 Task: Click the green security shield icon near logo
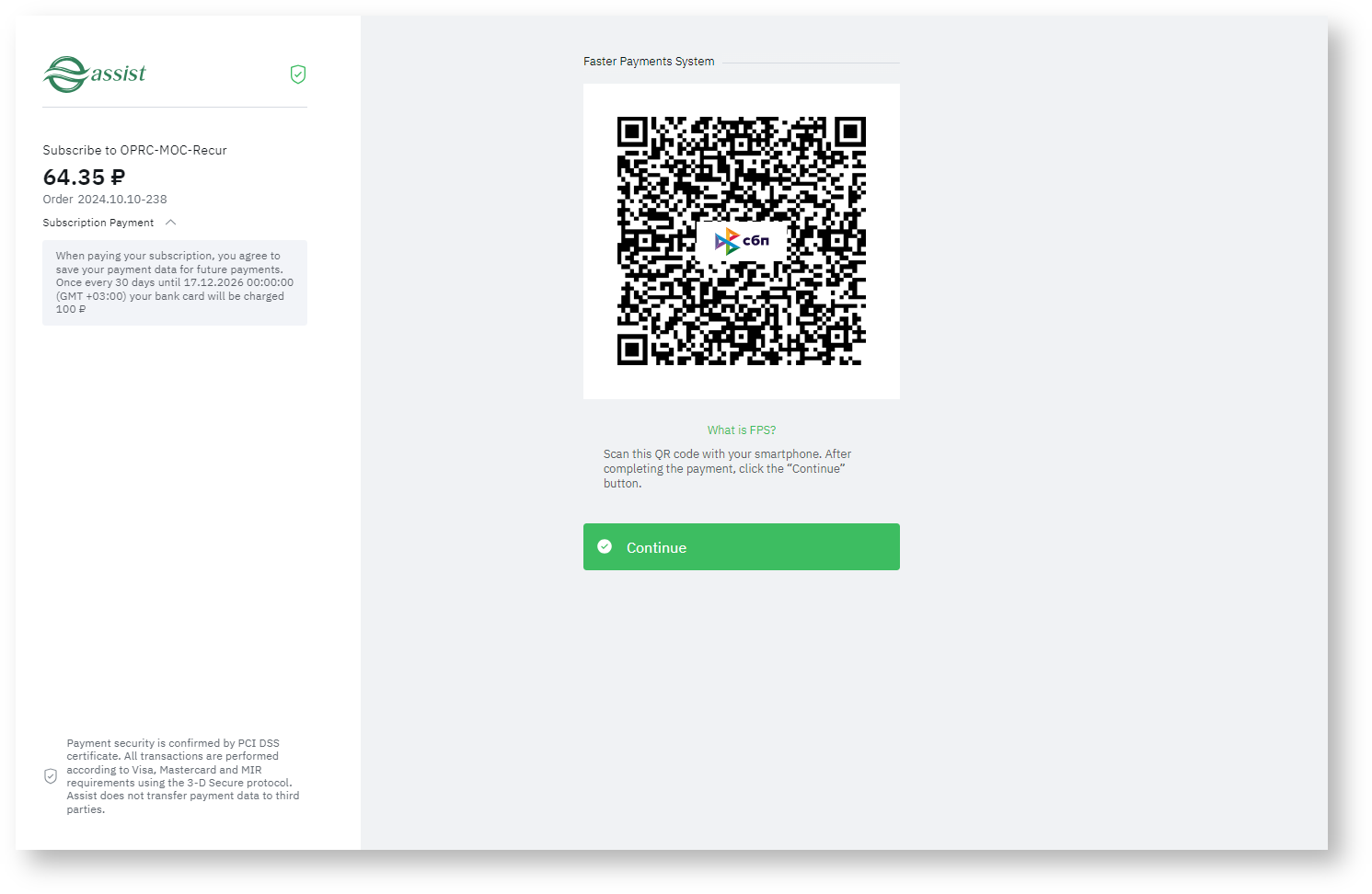click(298, 74)
